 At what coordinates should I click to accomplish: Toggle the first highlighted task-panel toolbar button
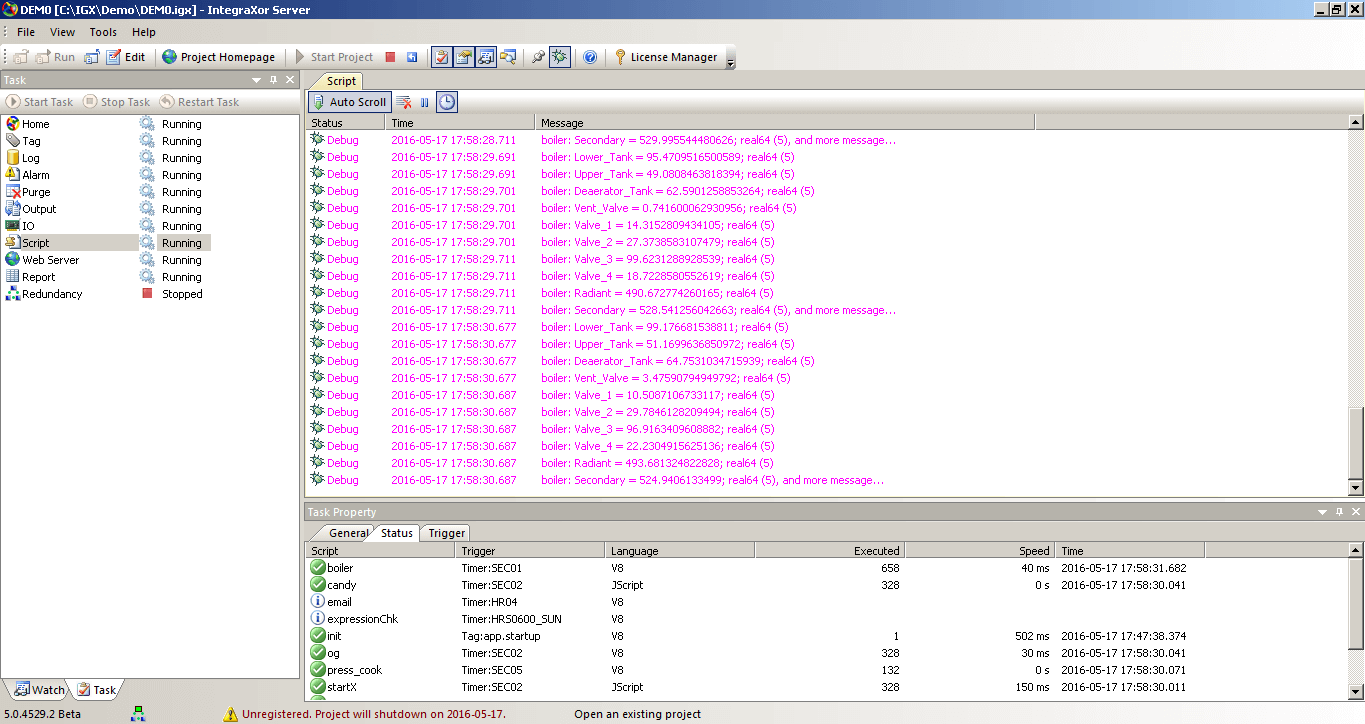[441, 57]
